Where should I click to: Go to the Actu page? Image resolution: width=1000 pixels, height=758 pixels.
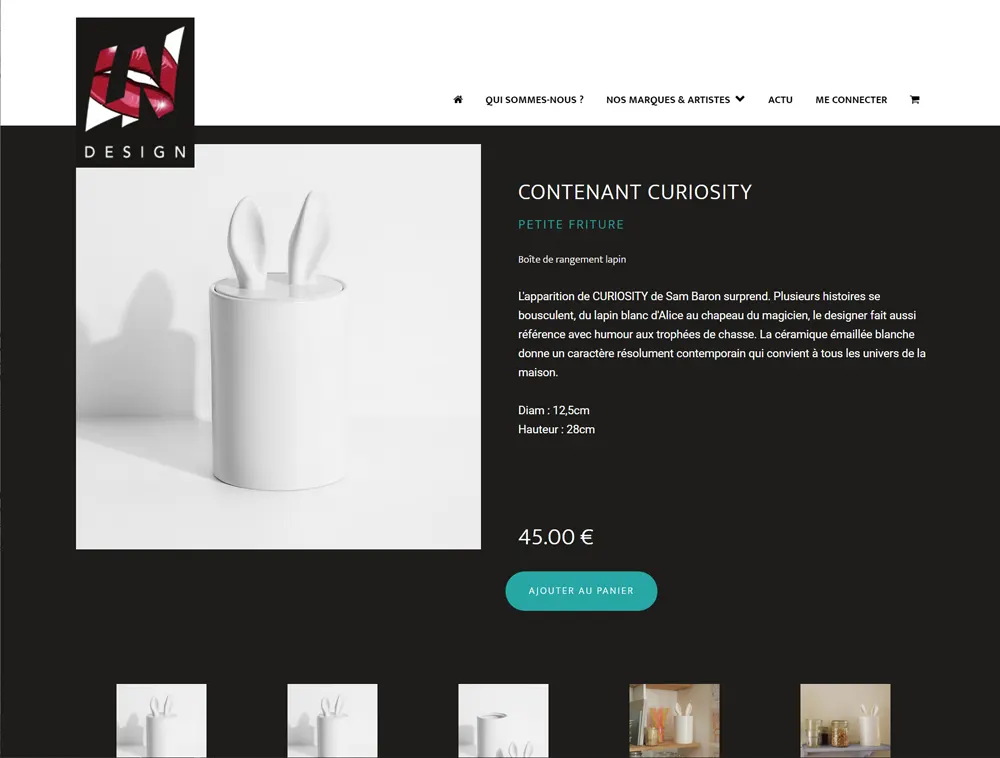780,99
